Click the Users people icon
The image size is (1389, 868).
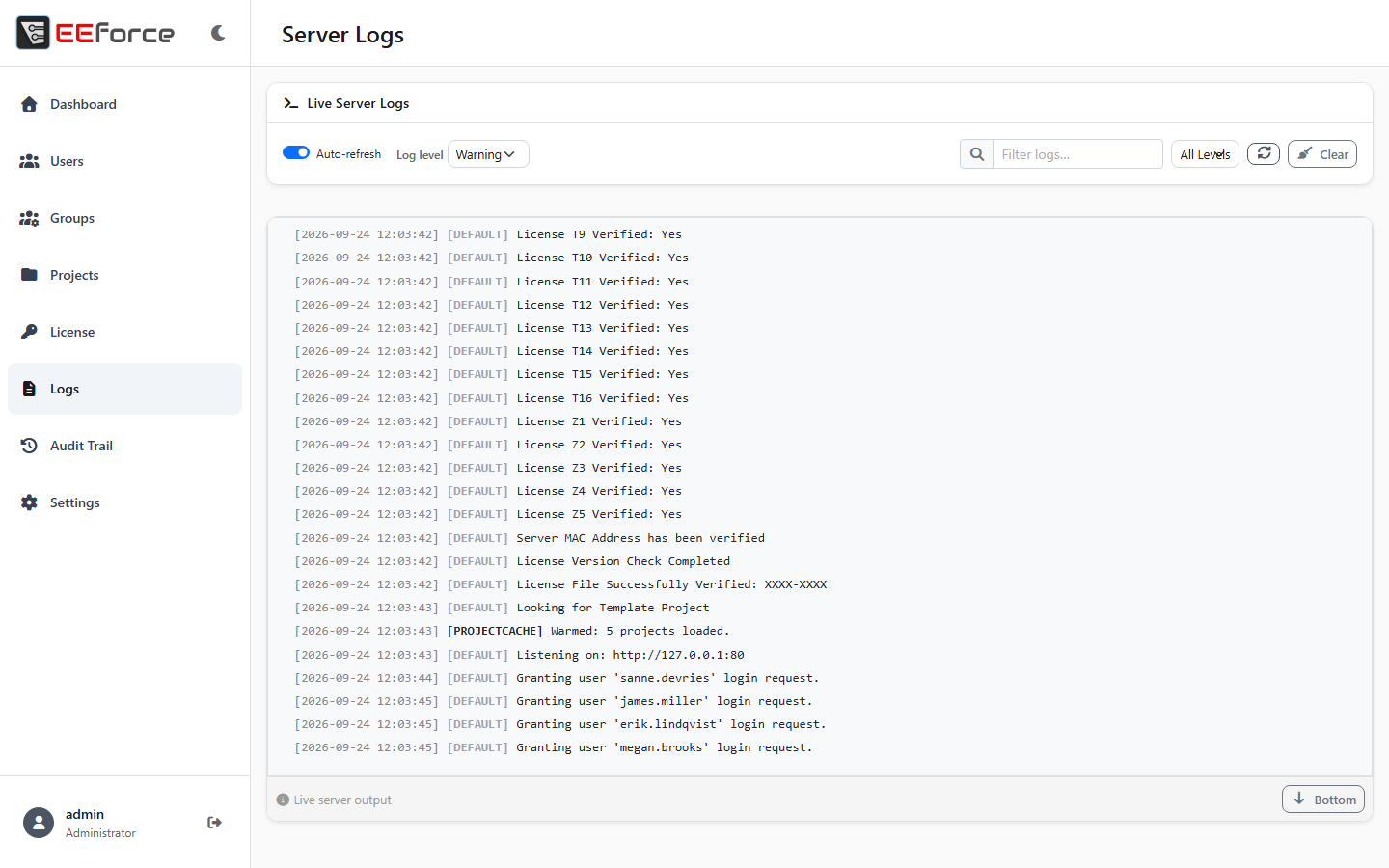[x=29, y=161]
